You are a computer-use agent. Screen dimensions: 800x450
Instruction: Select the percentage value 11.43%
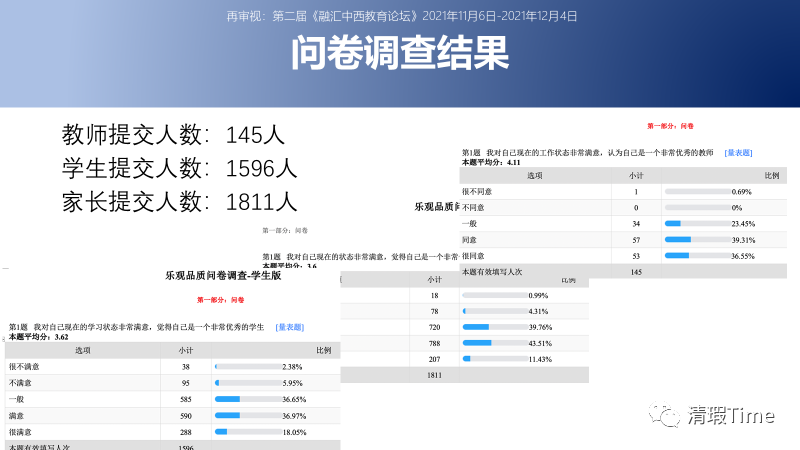(x=540, y=359)
